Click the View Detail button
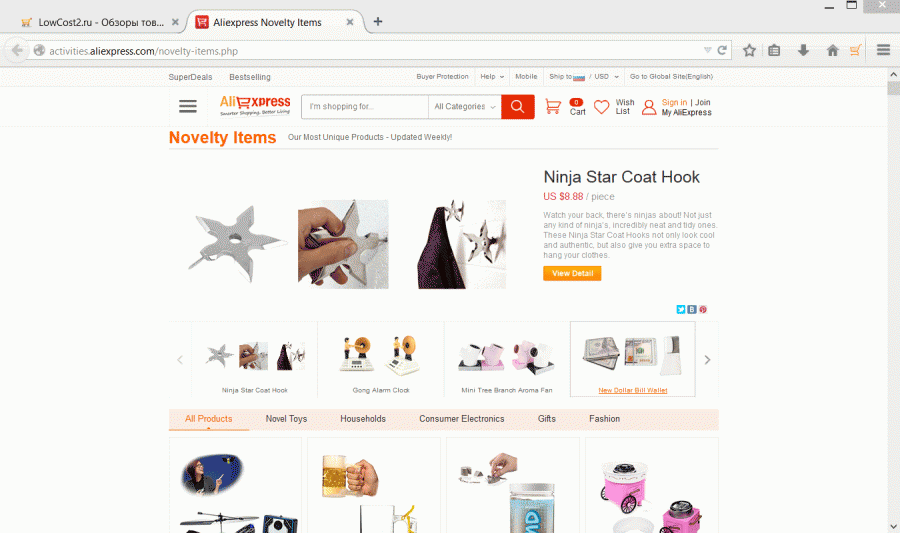The image size is (900, 533). tap(572, 274)
